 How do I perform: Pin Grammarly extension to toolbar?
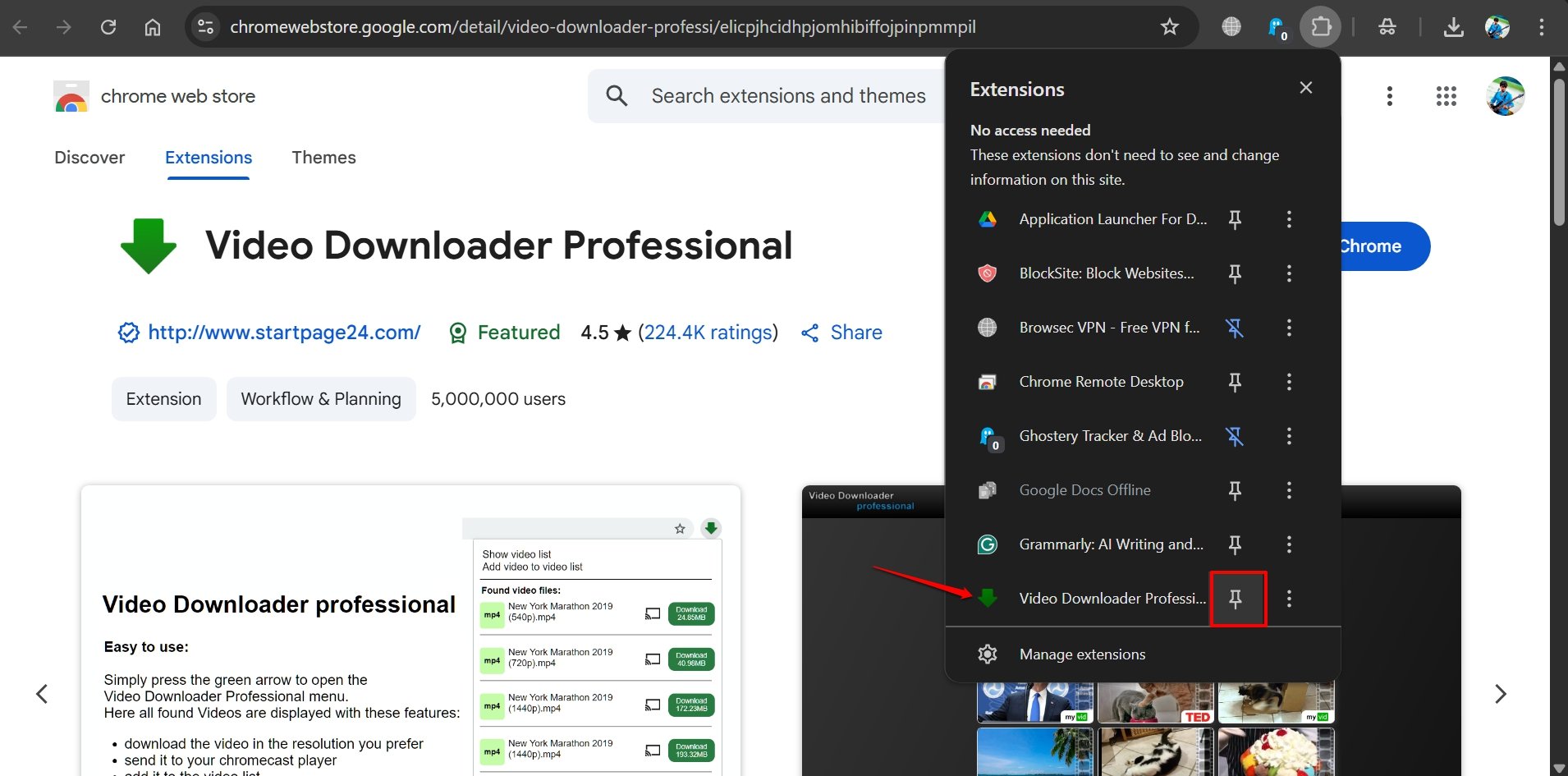(1235, 544)
